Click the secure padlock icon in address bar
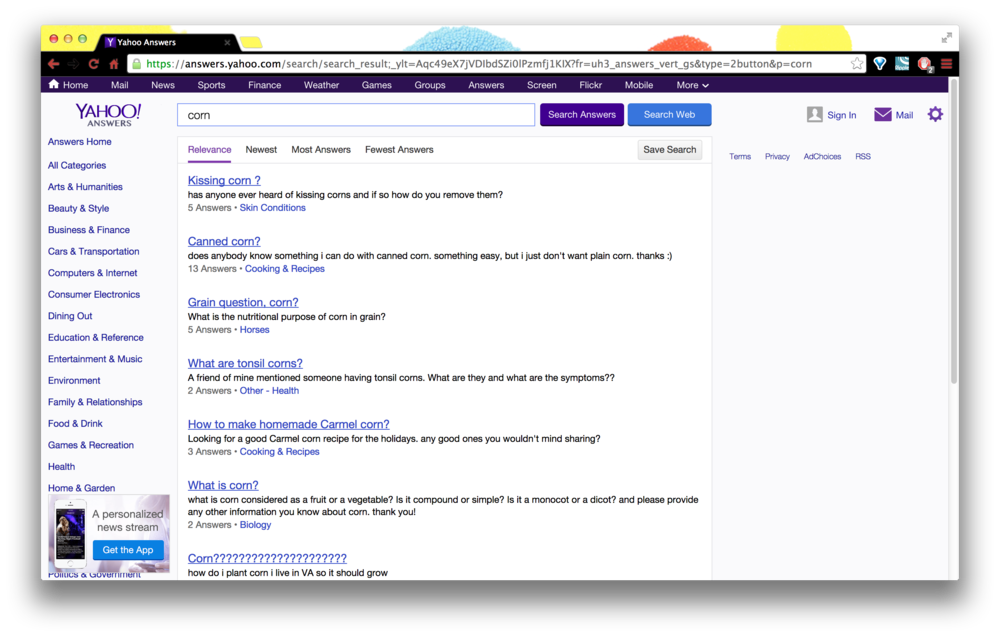The height and width of the screenshot is (637, 1000). point(135,64)
